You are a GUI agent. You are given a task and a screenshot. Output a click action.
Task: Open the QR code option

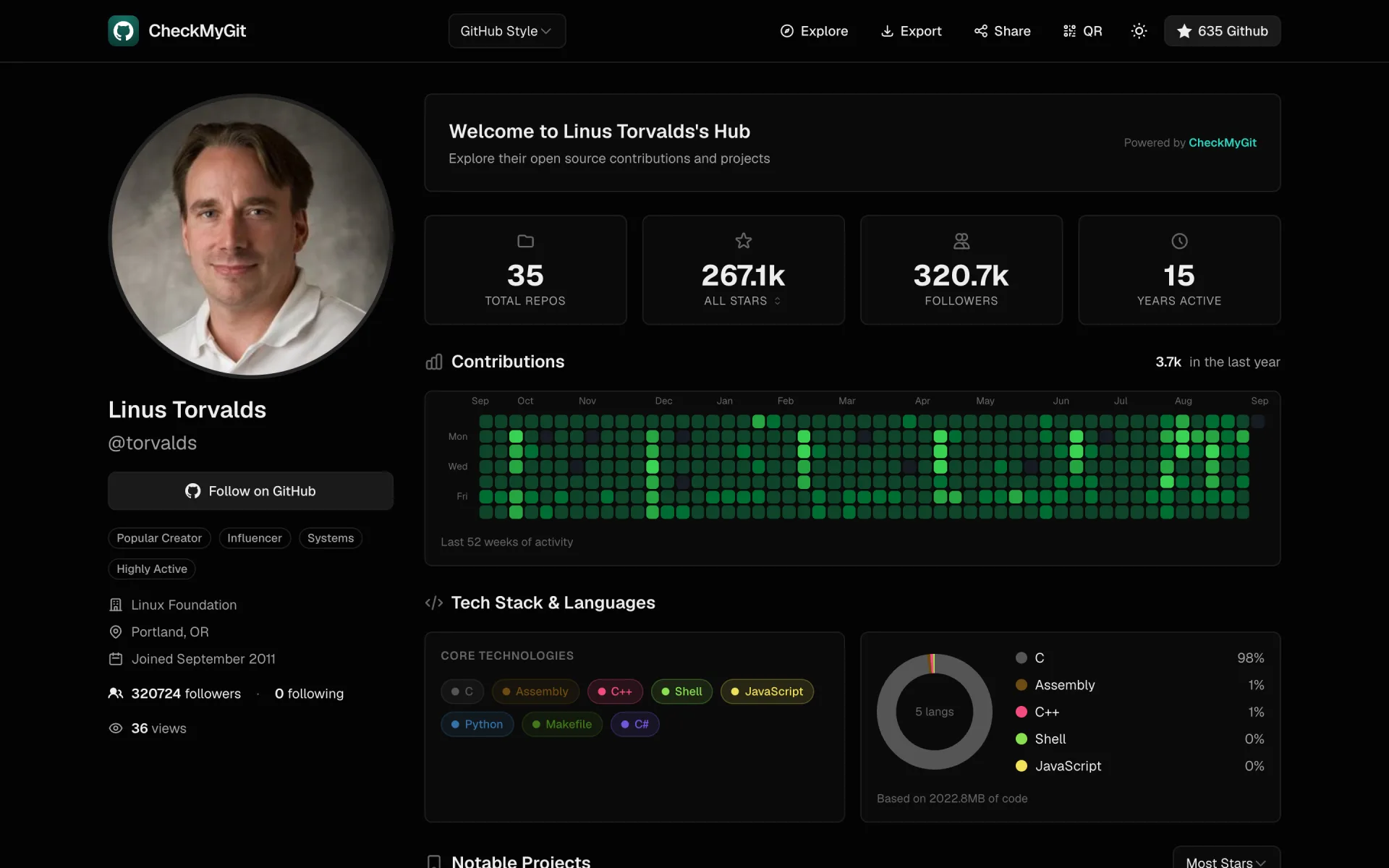coord(1082,31)
